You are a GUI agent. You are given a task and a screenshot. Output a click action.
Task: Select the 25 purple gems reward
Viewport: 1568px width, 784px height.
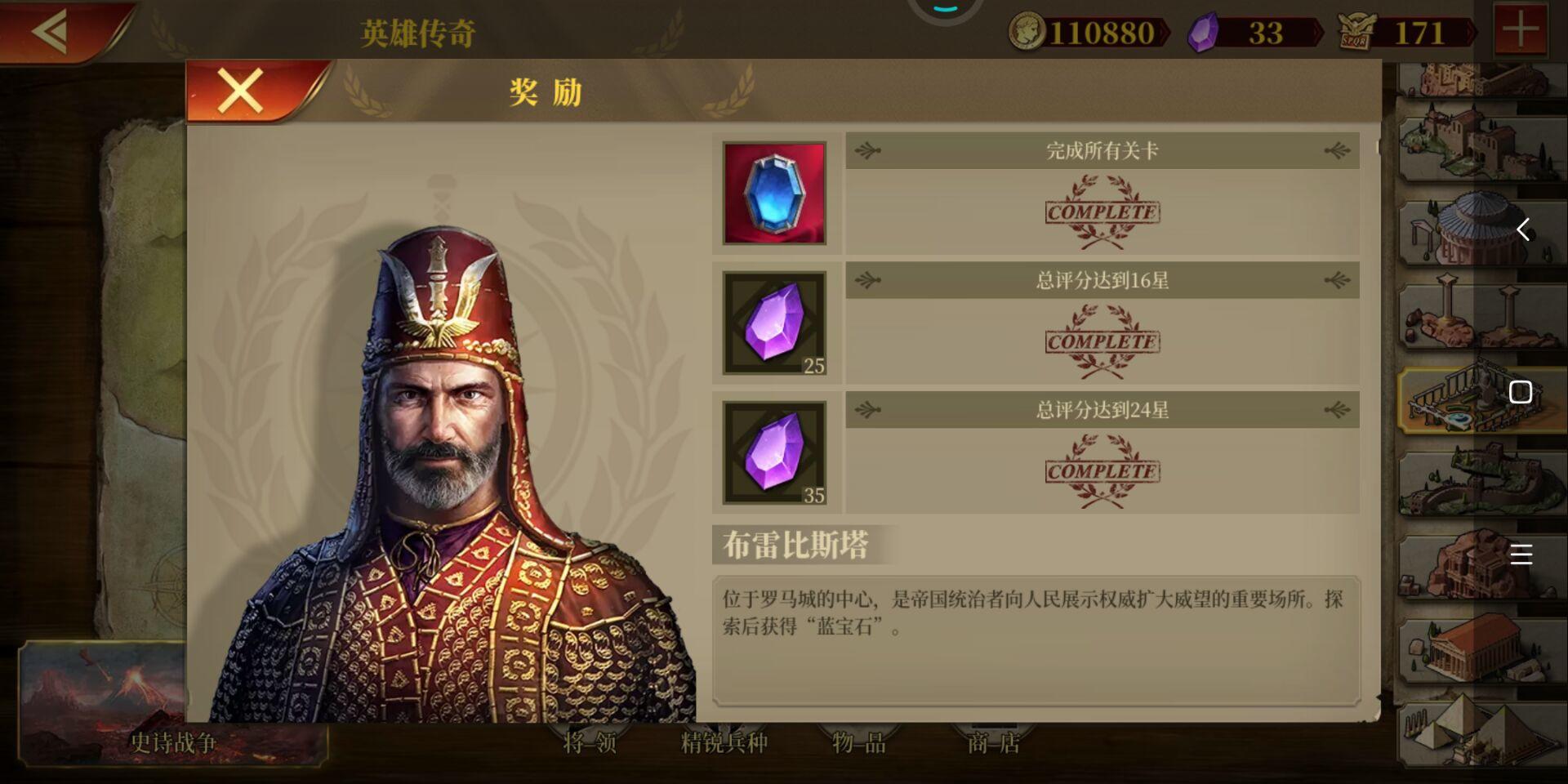click(774, 323)
